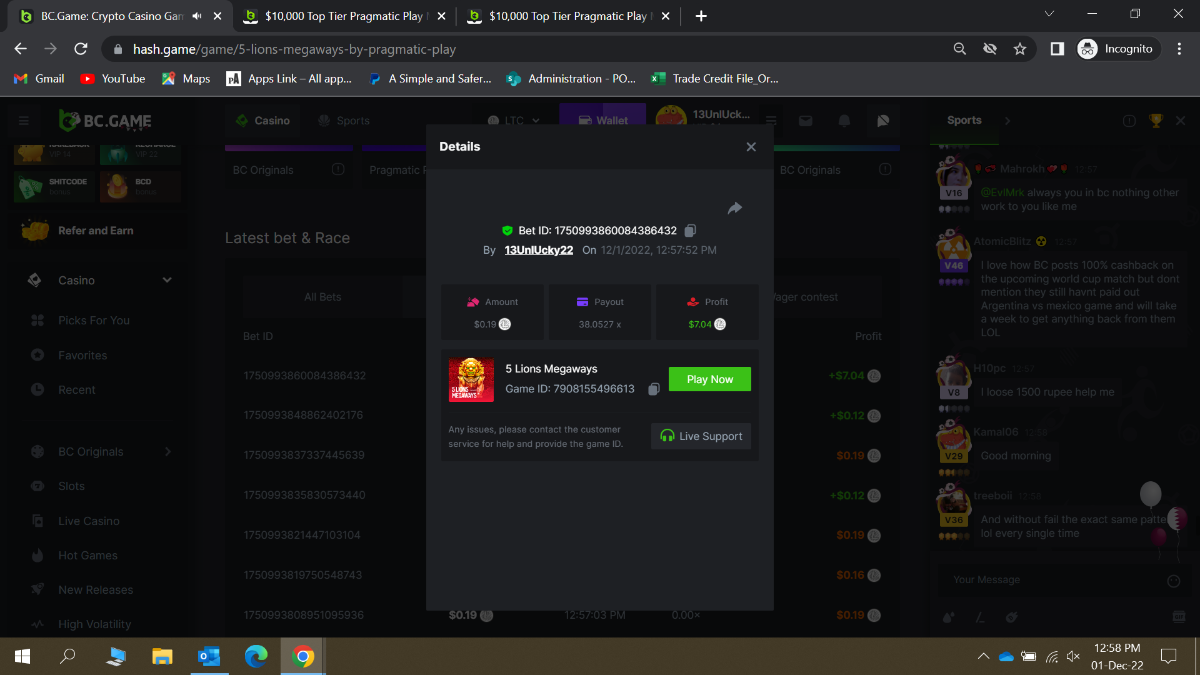Click the 5 Lions Megaways game thumbnail

(471, 380)
